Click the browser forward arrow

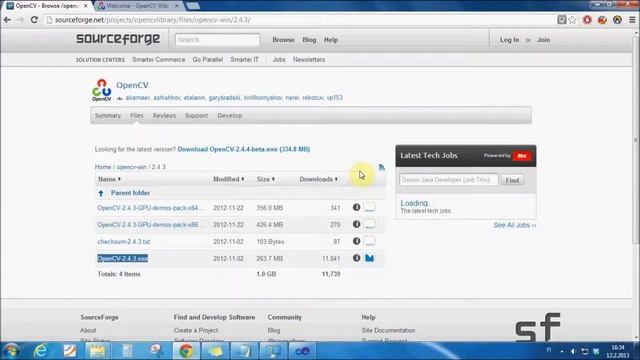coord(20,20)
